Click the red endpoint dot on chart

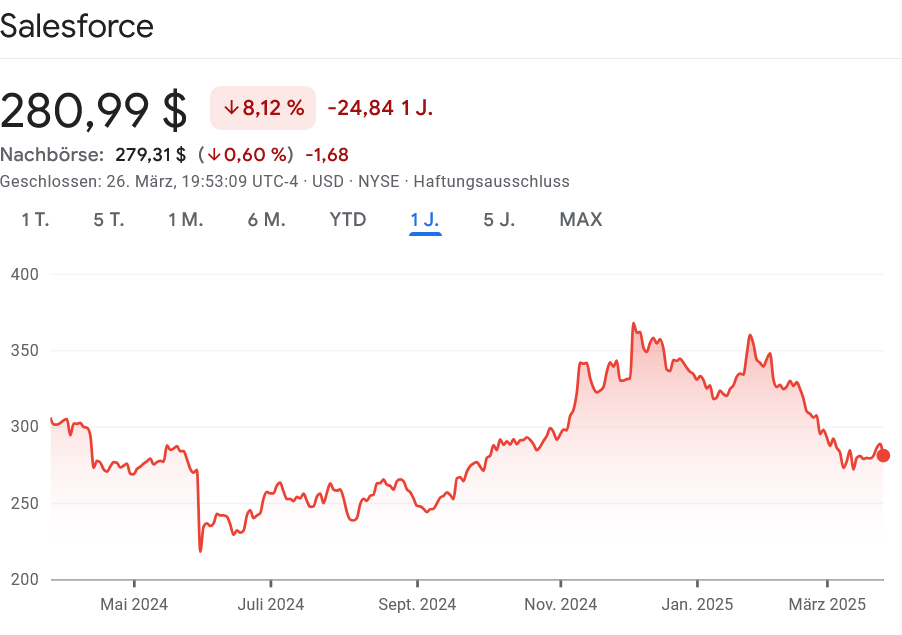click(883, 456)
